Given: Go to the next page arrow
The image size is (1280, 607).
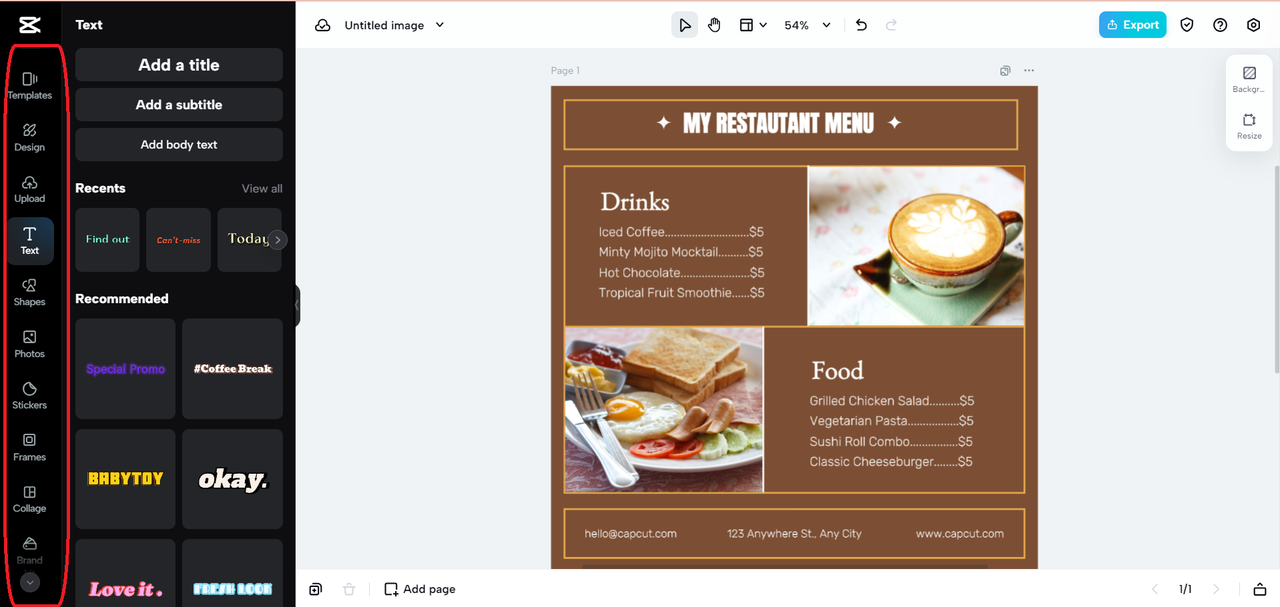Looking at the screenshot, I should (x=1216, y=589).
